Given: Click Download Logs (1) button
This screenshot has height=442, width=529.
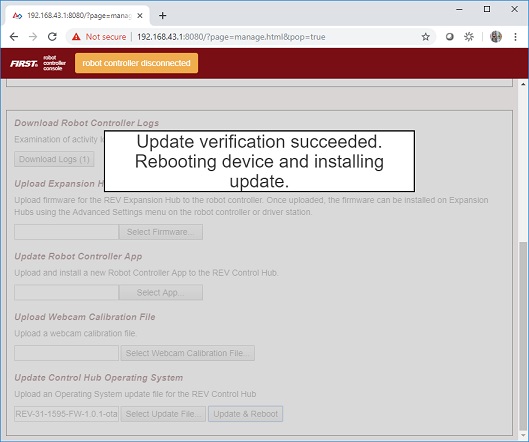Looking at the screenshot, I should (54, 159).
